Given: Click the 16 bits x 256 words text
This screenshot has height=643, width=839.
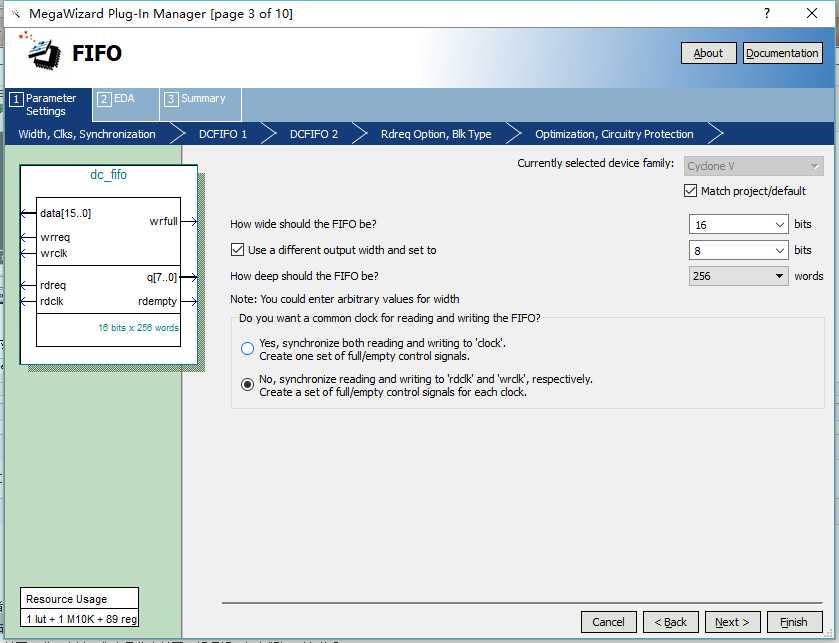Looking at the screenshot, I should [138, 328].
